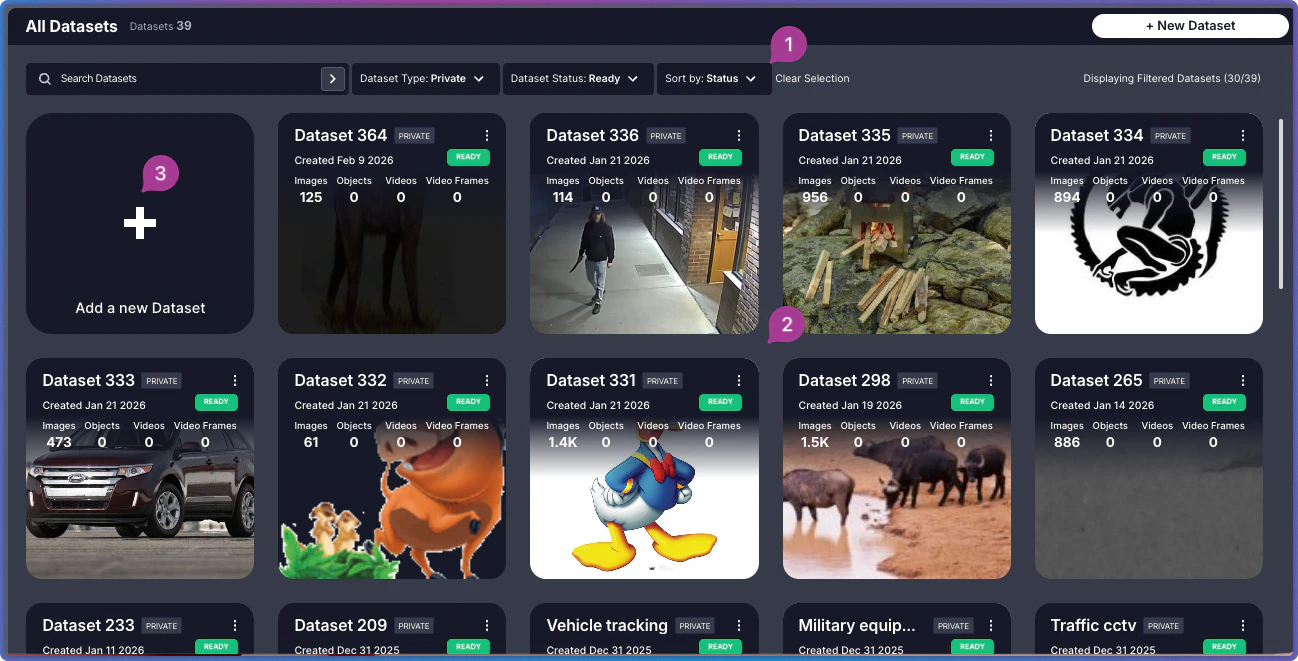The height and width of the screenshot is (661, 1298).
Task: Switch to the All Datasets view
Action: click(71, 26)
